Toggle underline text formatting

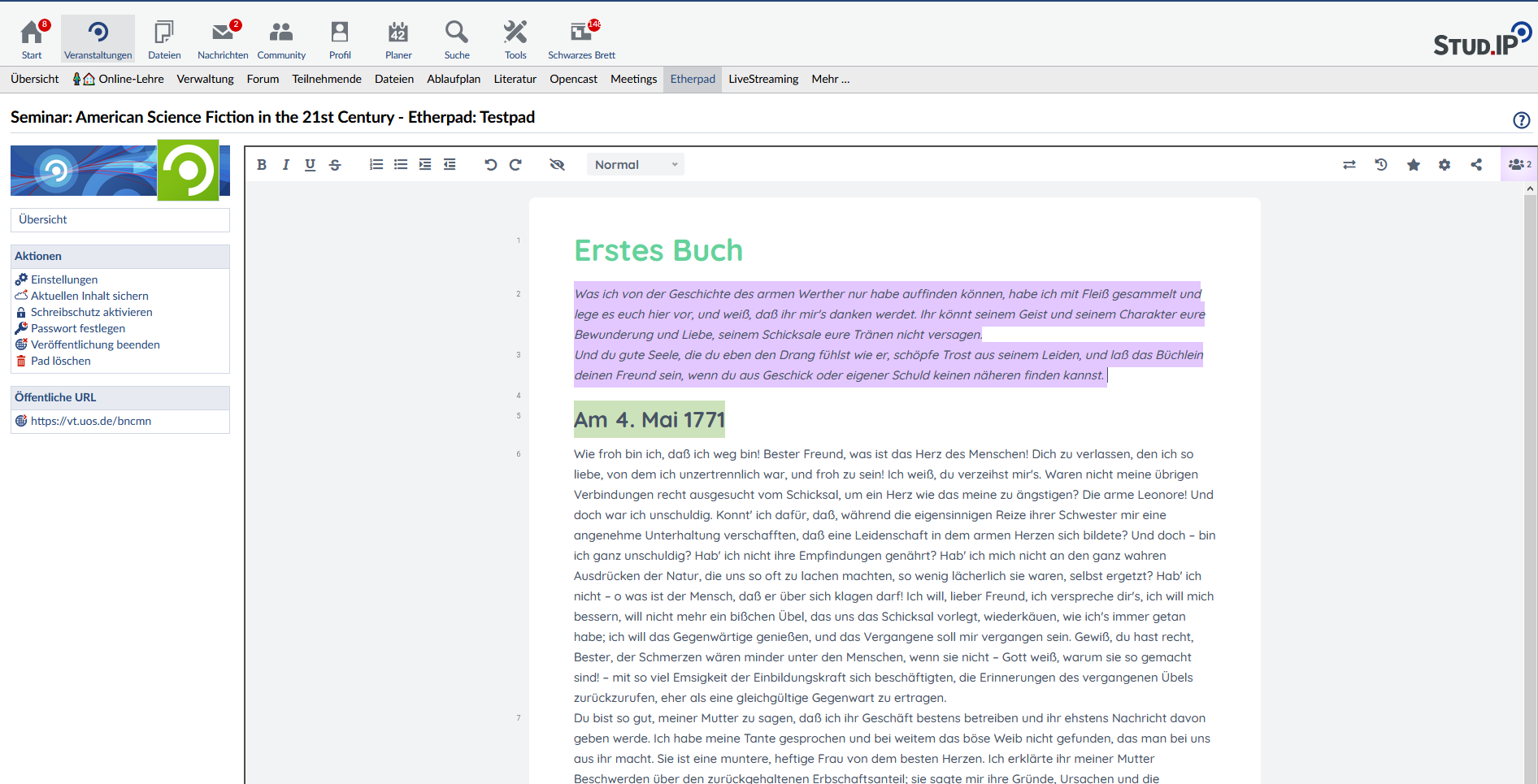[310, 165]
